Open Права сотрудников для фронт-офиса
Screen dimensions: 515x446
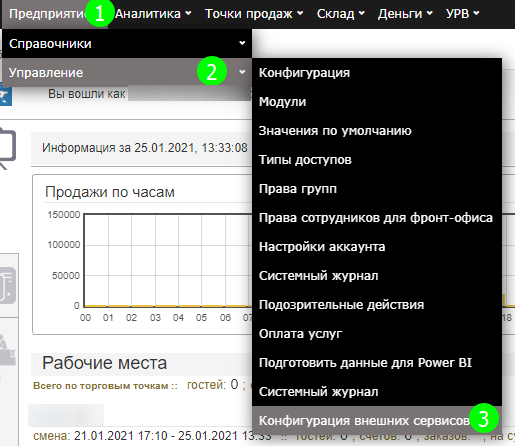pyautogui.click(x=377, y=218)
